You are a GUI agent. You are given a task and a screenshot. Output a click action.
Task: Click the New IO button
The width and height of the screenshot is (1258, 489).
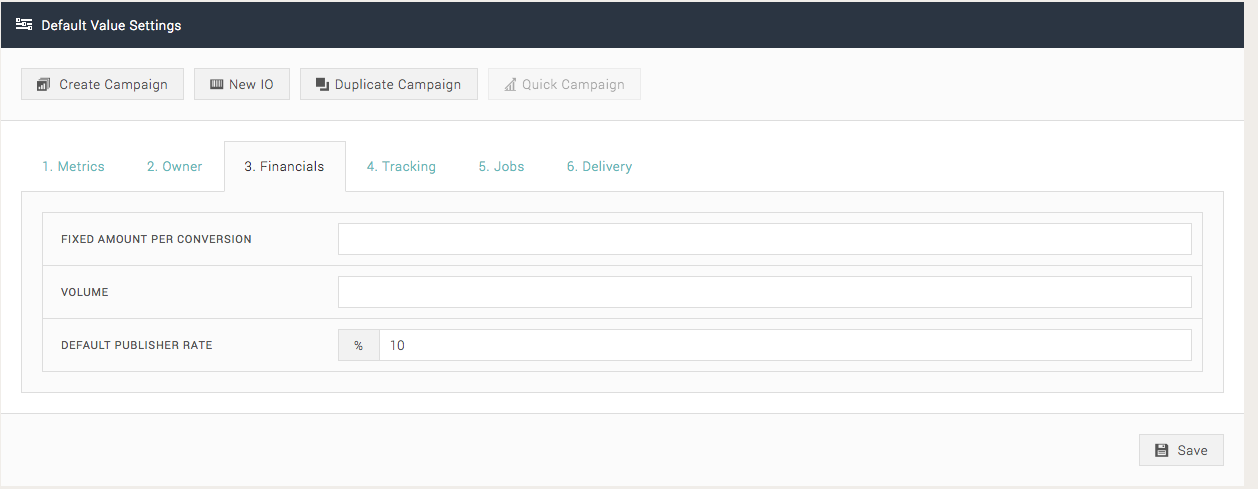pyautogui.click(x=241, y=84)
